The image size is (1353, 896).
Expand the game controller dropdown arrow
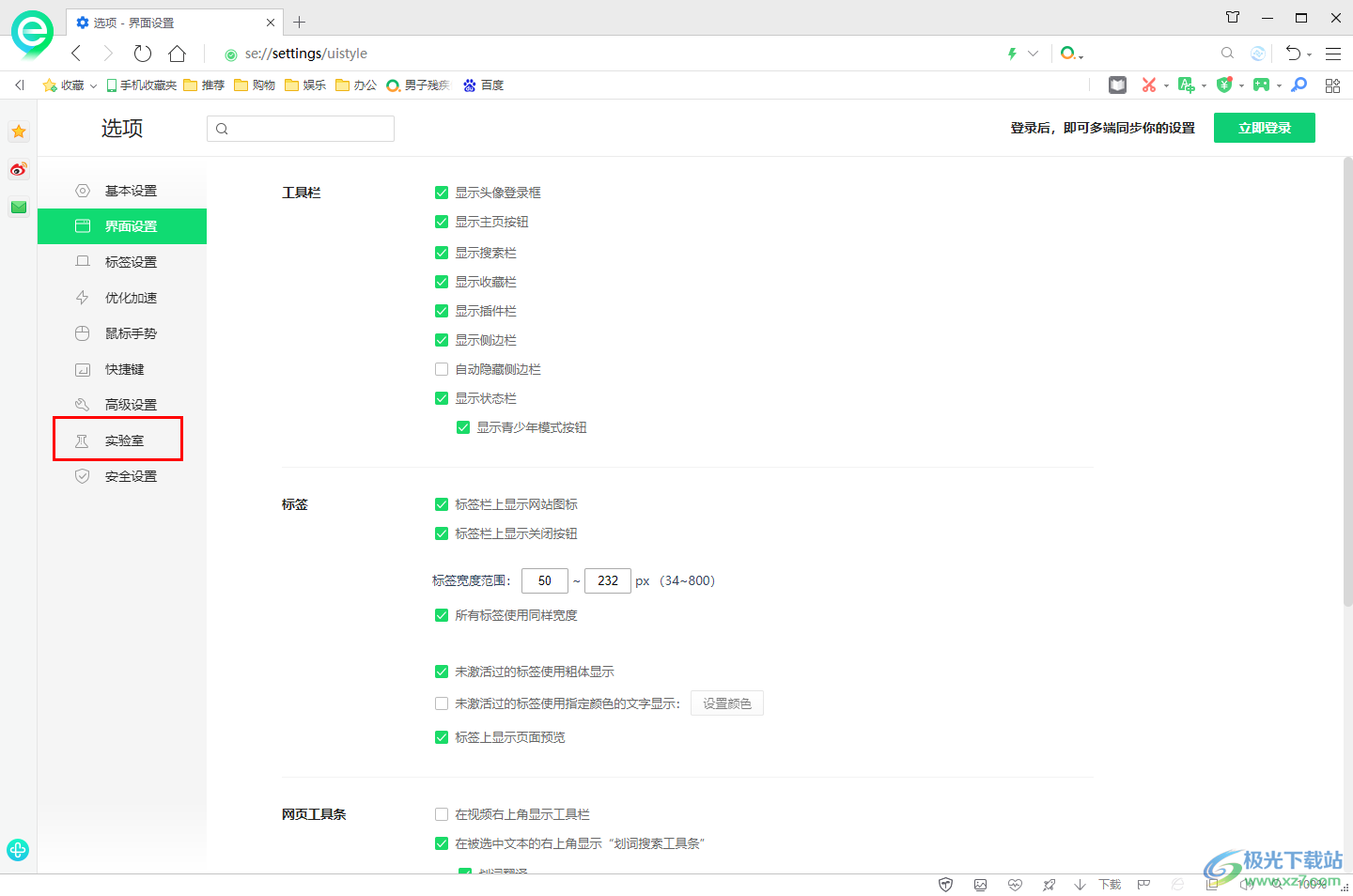coord(1279,85)
